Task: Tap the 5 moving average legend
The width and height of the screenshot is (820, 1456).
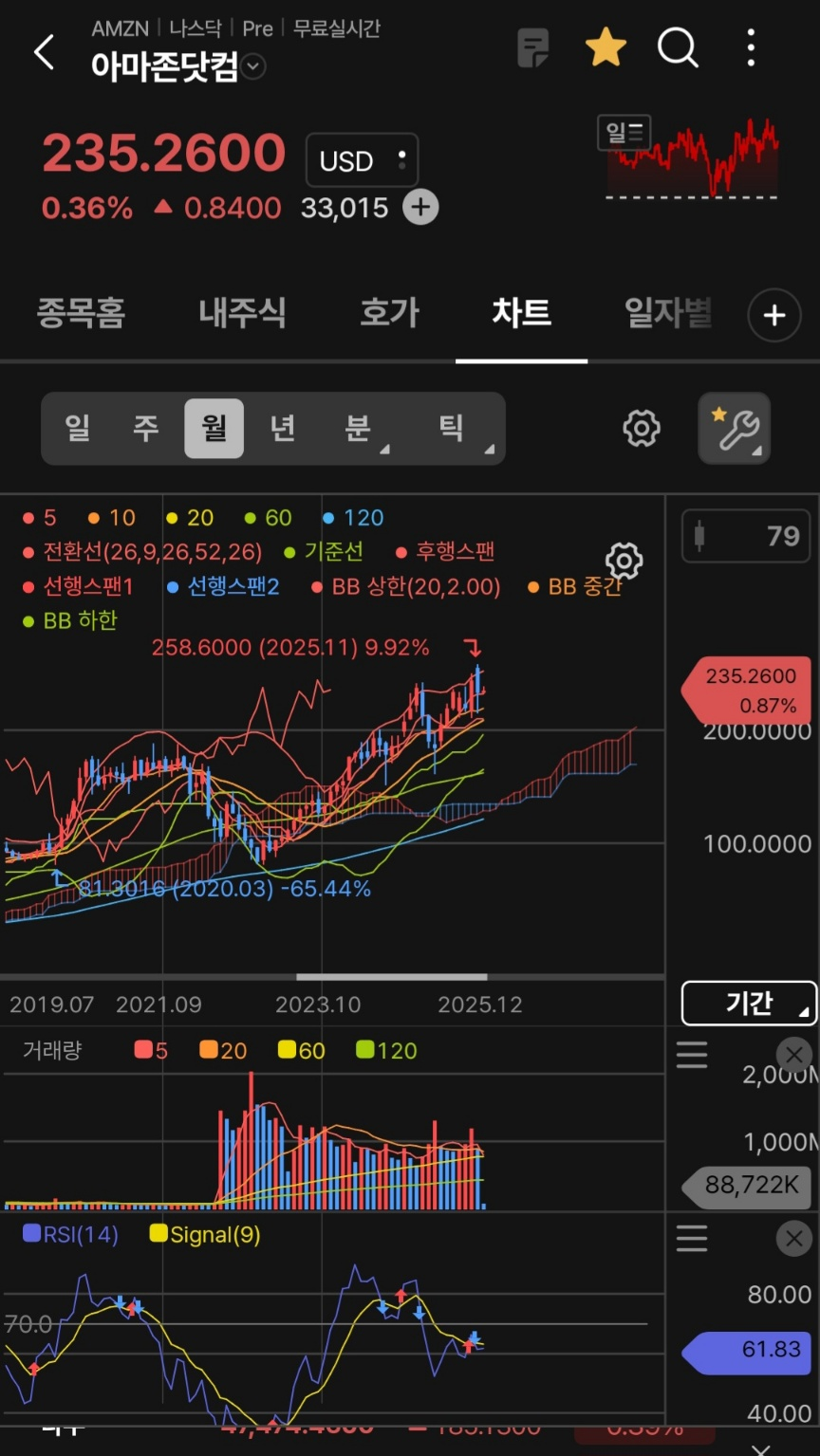Action: (x=40, y=517)
